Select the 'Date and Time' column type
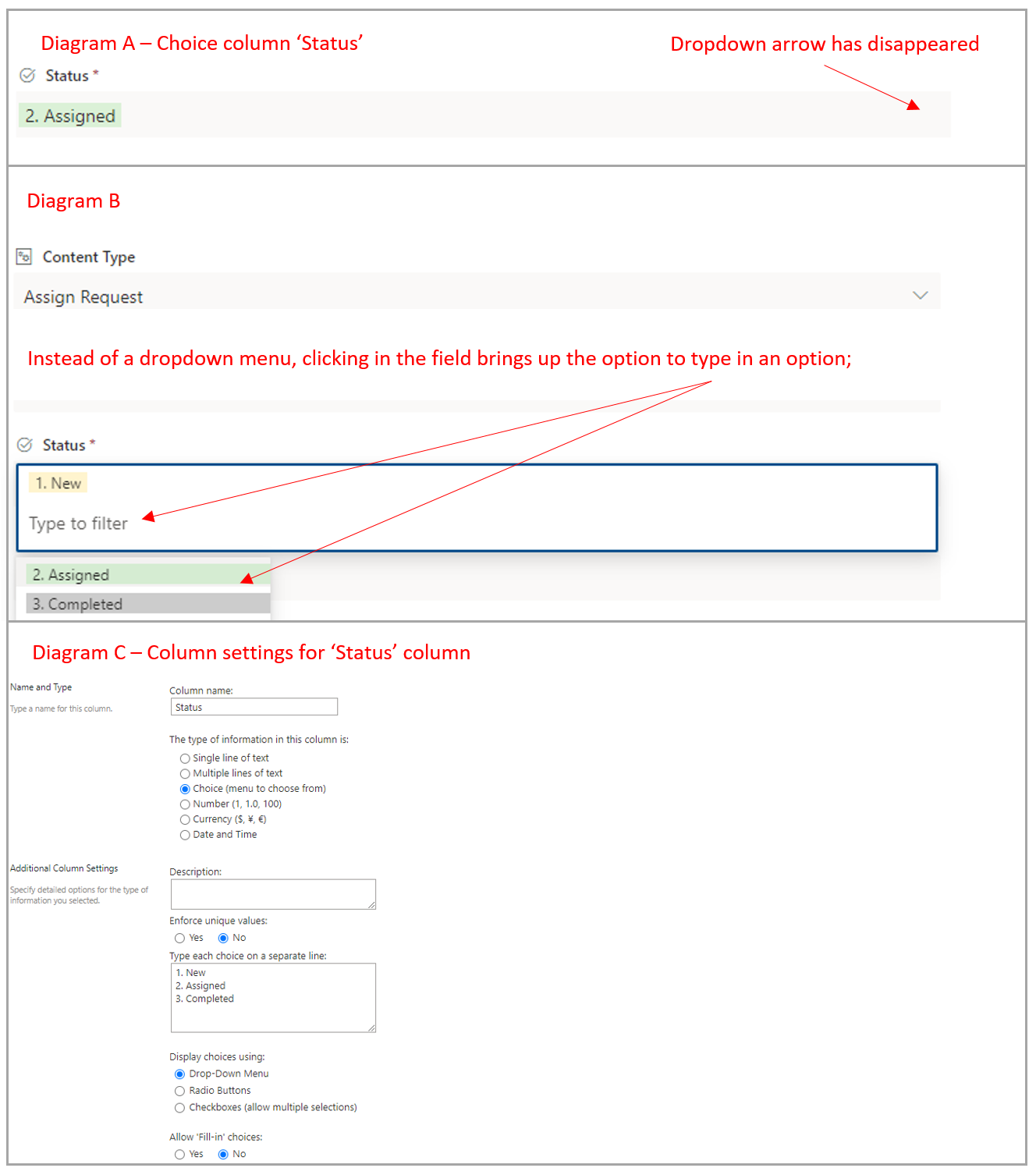This screenshot has height=1175, width=1036. coord(185,835)
